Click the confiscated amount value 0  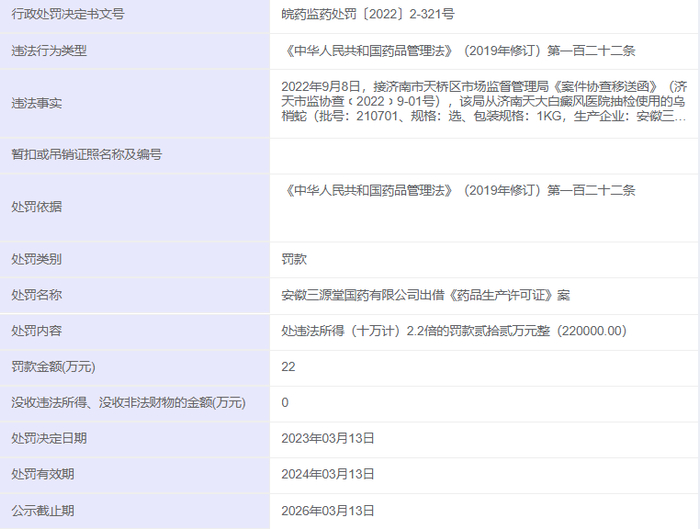coord(285,403)
